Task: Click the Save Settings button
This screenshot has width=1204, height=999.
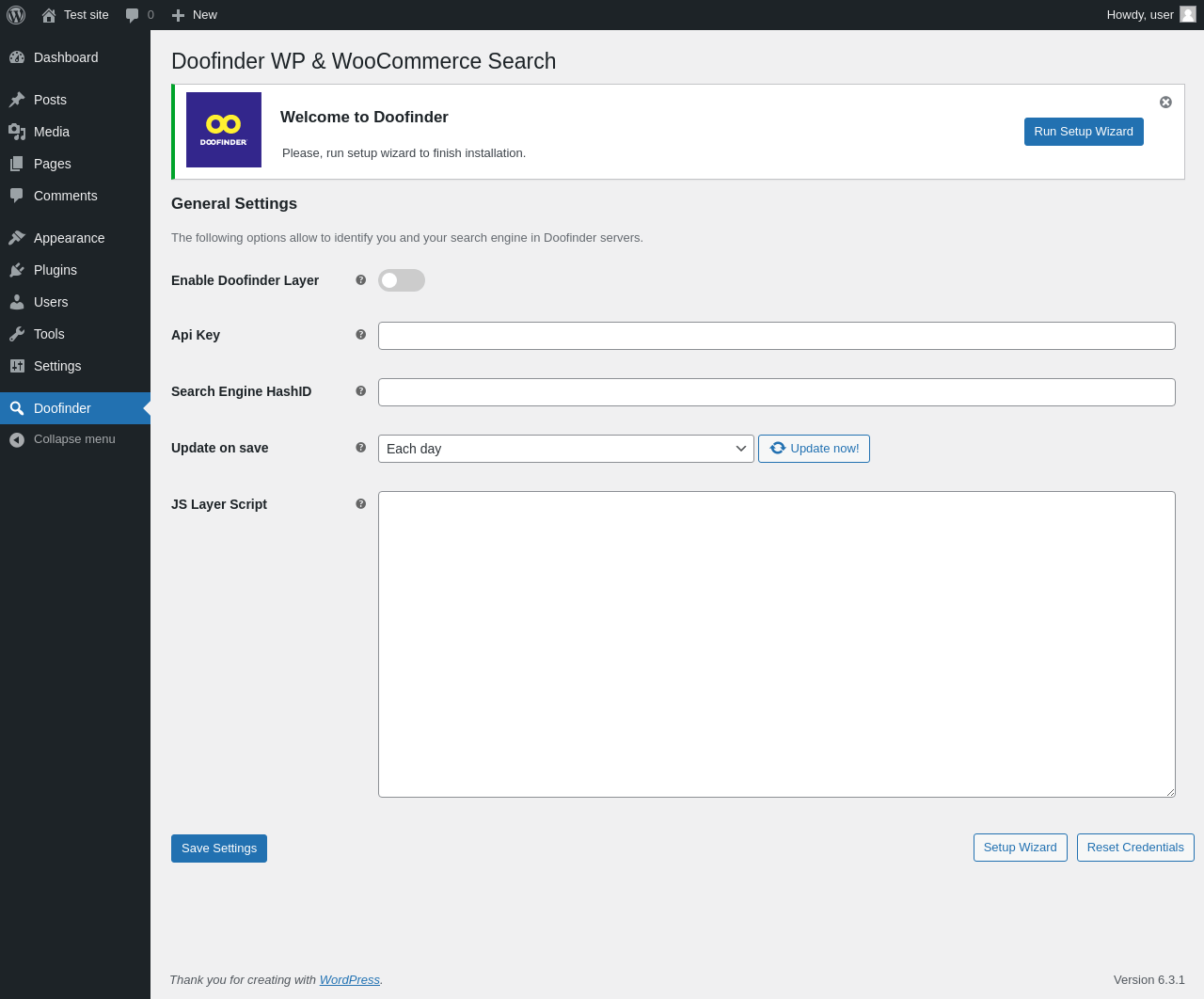Action: click(219, 848)
